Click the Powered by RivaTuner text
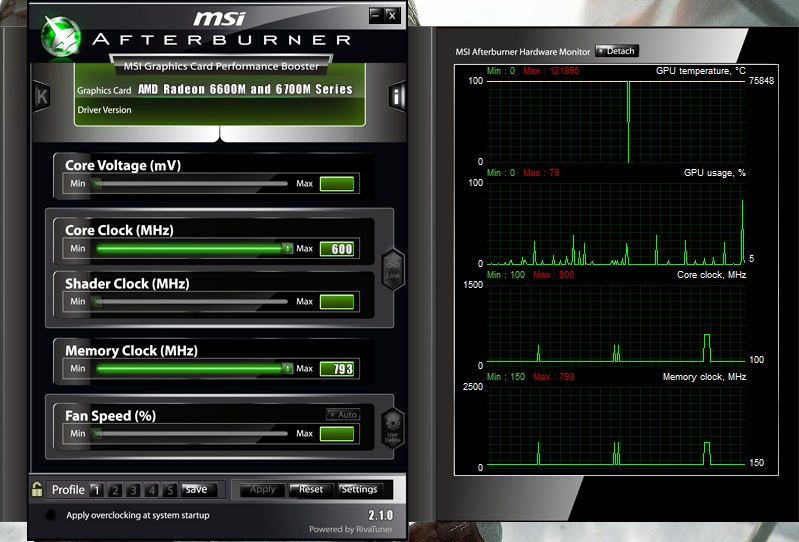This screenshot has height=542, width=799. coord(351,529)
